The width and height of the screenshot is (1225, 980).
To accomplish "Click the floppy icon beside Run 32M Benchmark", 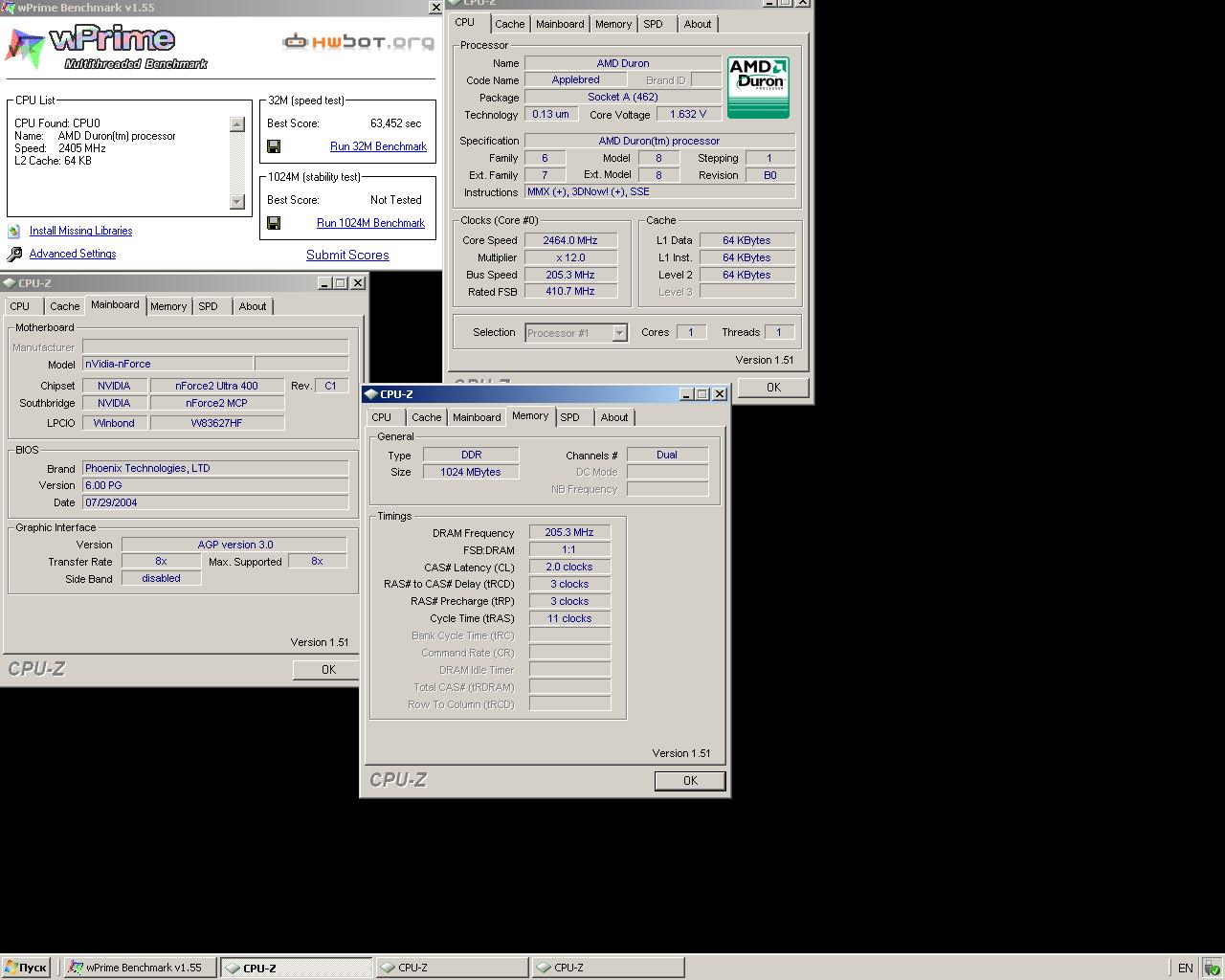I will click(274, 146).
